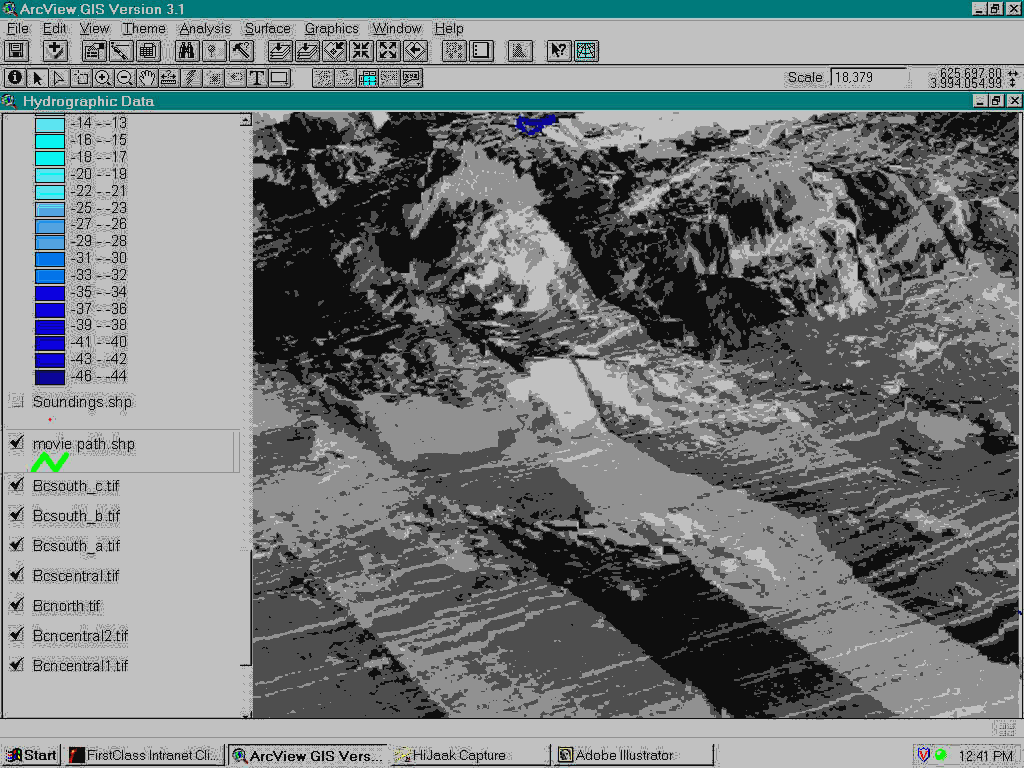
Task: Click the Find binoculars icon
Action: coord(187,51)
